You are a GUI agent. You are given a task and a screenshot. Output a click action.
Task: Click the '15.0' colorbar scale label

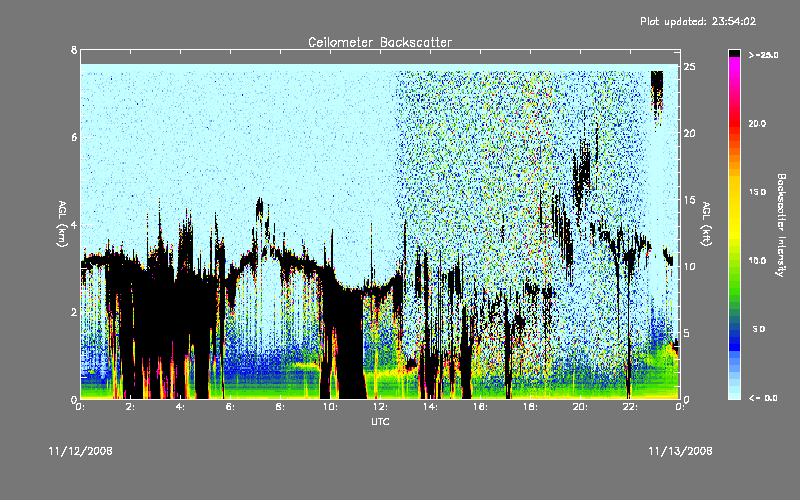coord(757,192)
